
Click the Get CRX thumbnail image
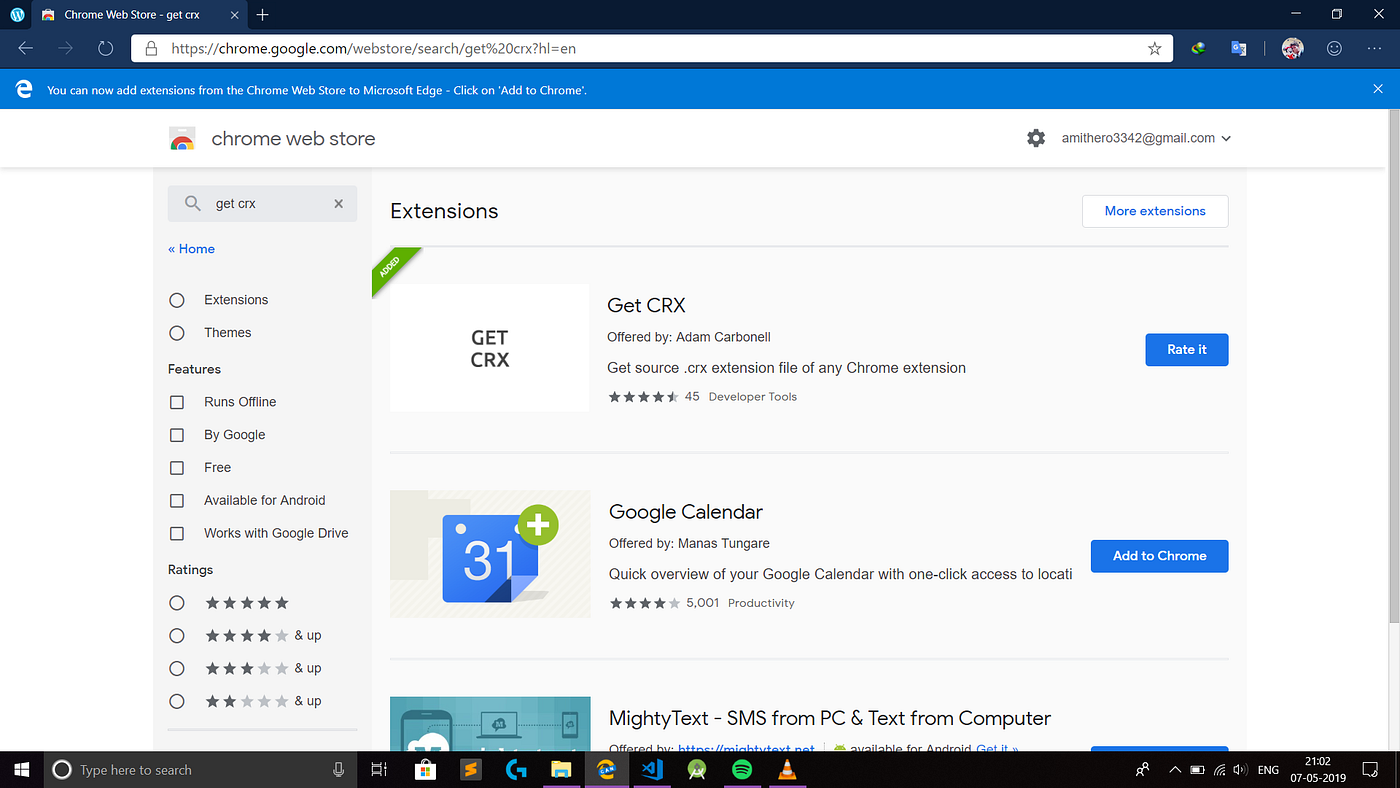pos(490,348)
